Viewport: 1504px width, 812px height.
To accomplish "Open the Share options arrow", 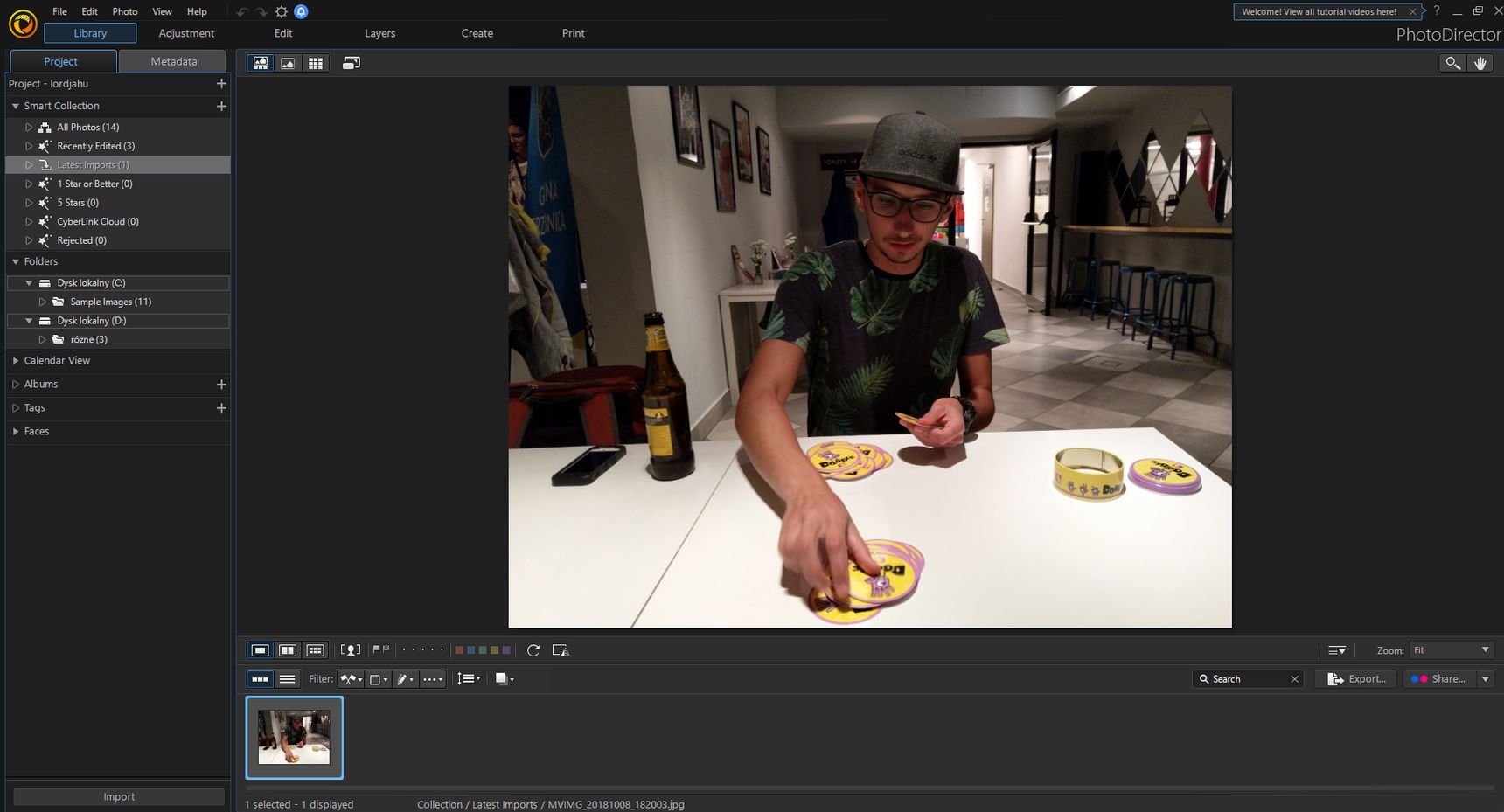I will click(1486, 679).
